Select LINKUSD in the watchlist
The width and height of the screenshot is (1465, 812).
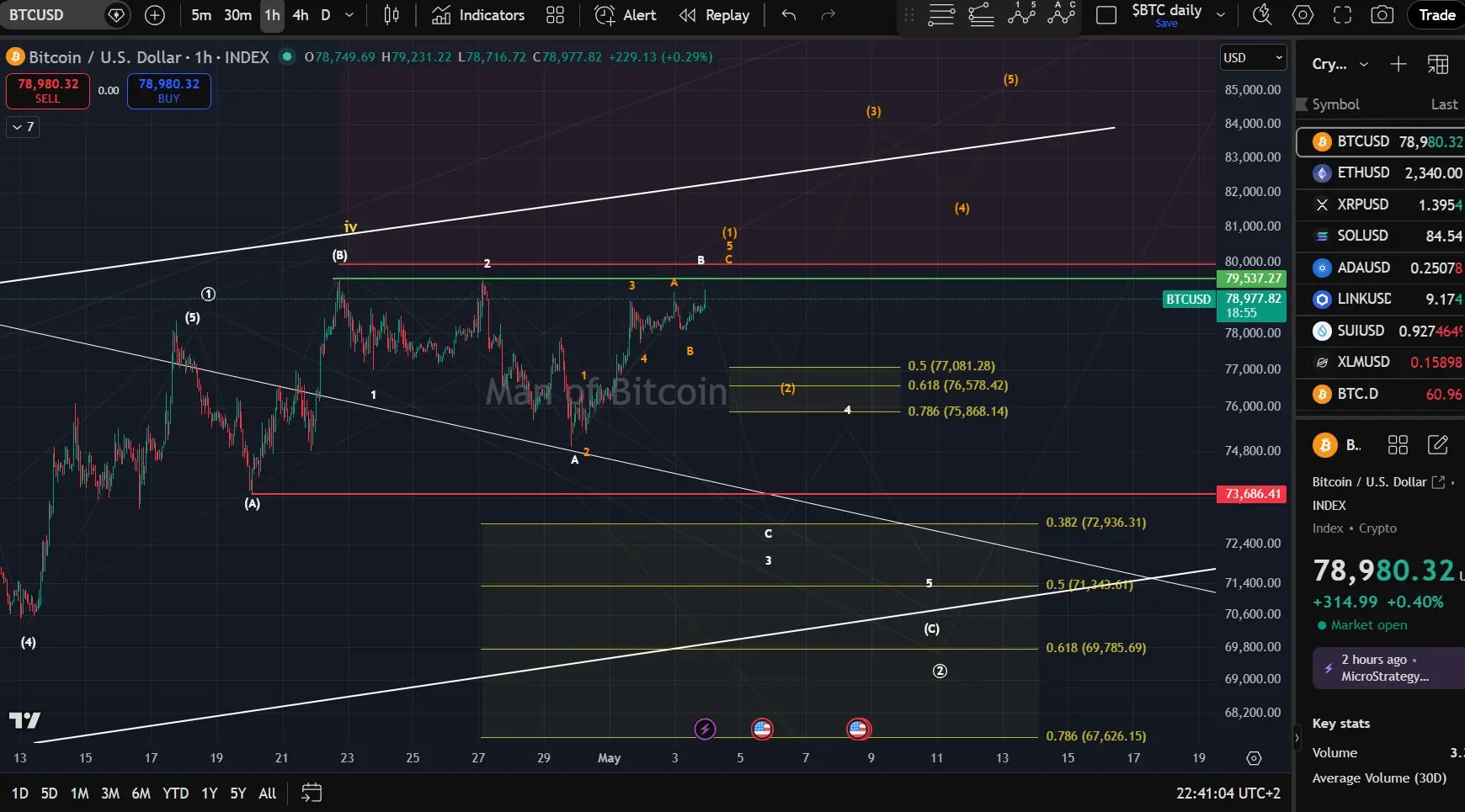[1380, 299]
